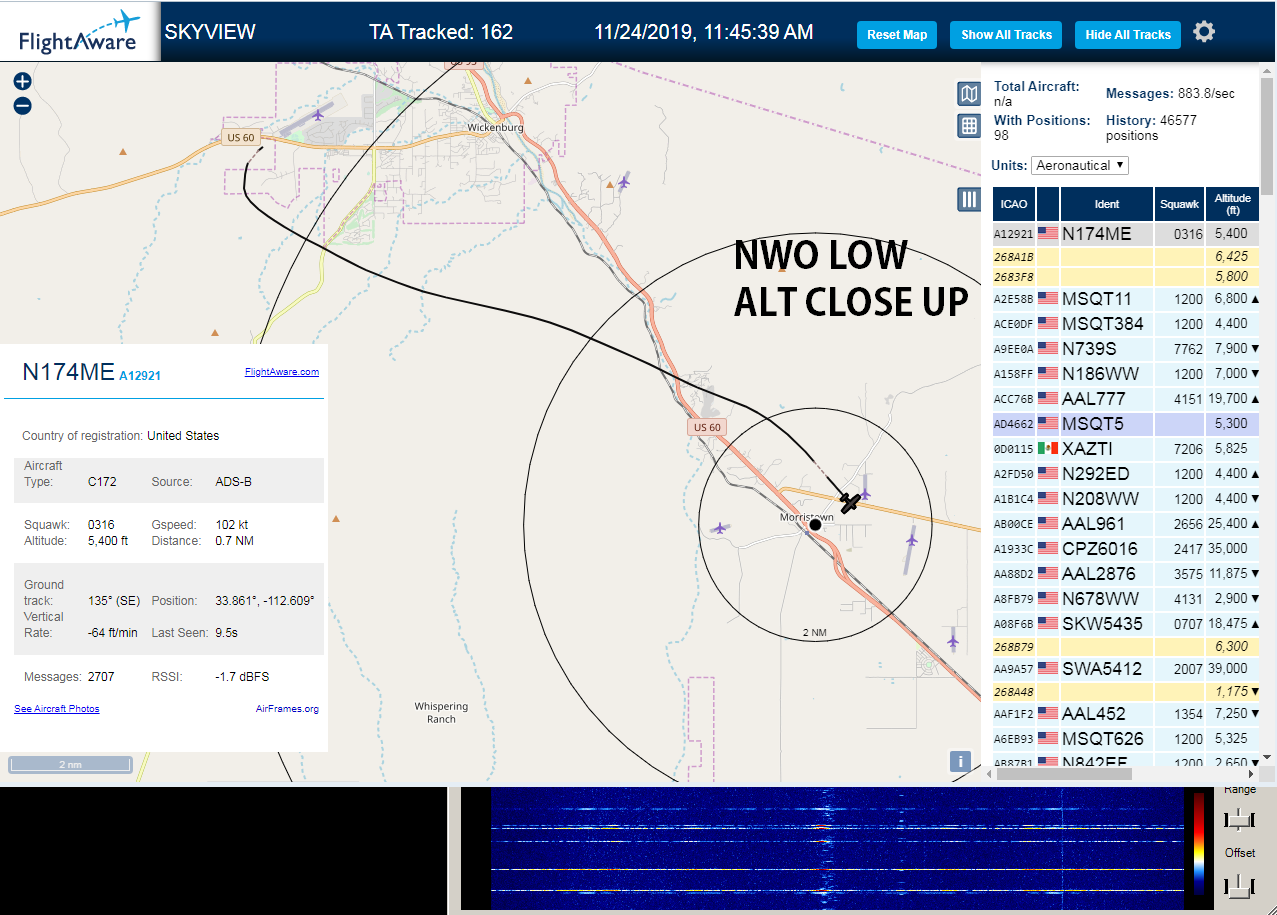1277x915 pixels.
Task: Select the 268B79 ICAO row
Action: click(1126, 647)
